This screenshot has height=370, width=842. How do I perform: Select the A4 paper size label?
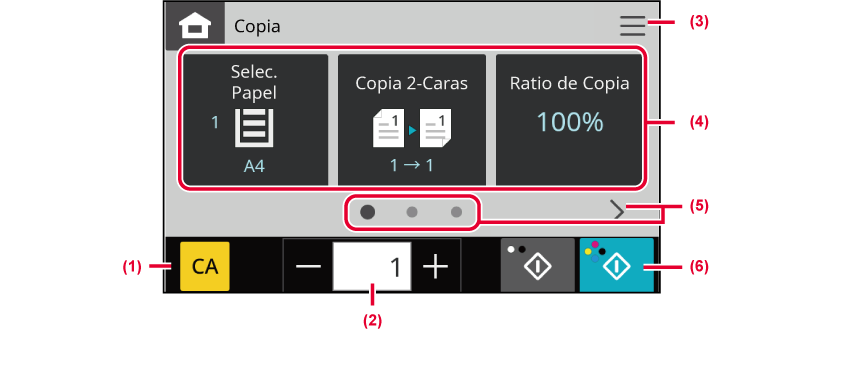[x=255, y=166]
